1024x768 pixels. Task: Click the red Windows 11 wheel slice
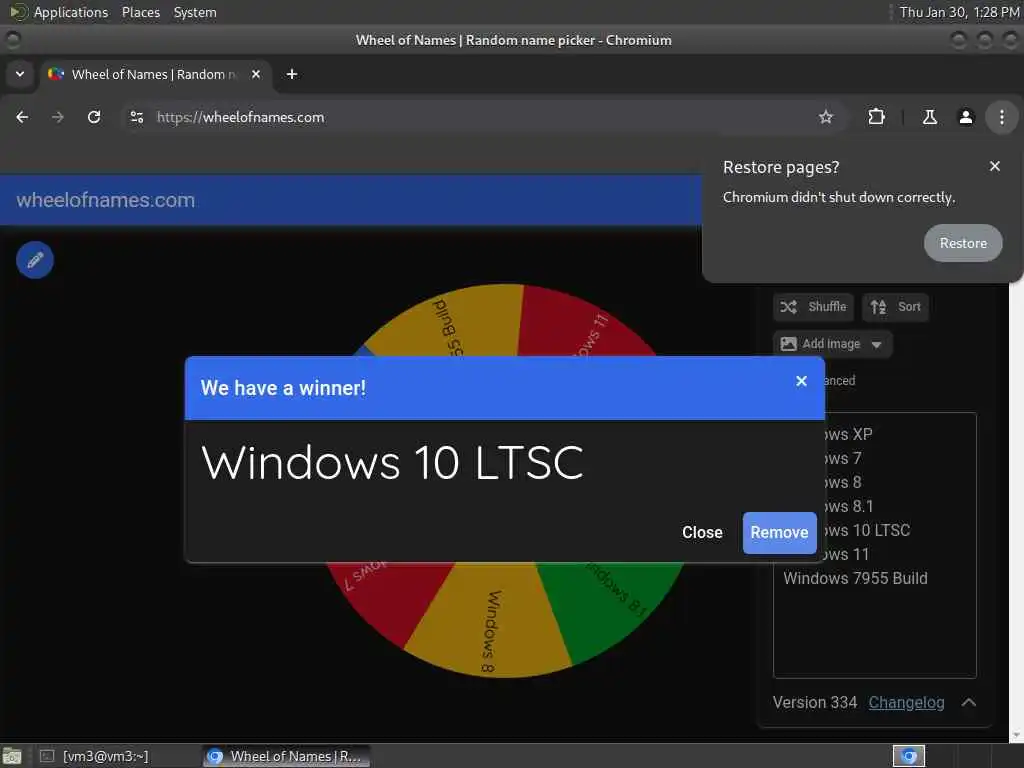pyautogui.click(x=581, y=323)
